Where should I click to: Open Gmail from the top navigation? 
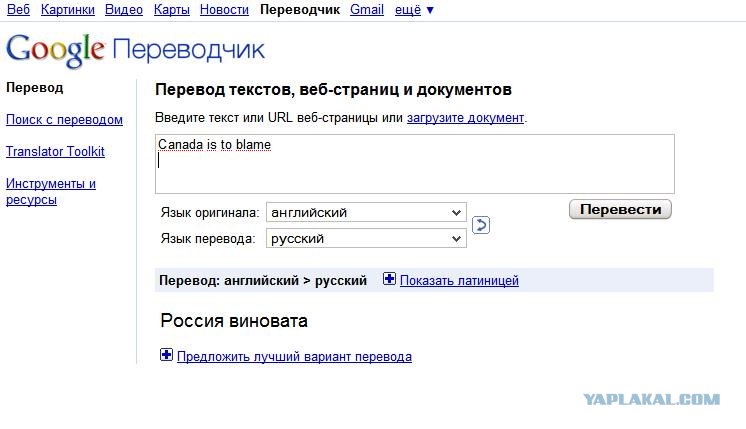pyautogui.click(x=367, y=10)
